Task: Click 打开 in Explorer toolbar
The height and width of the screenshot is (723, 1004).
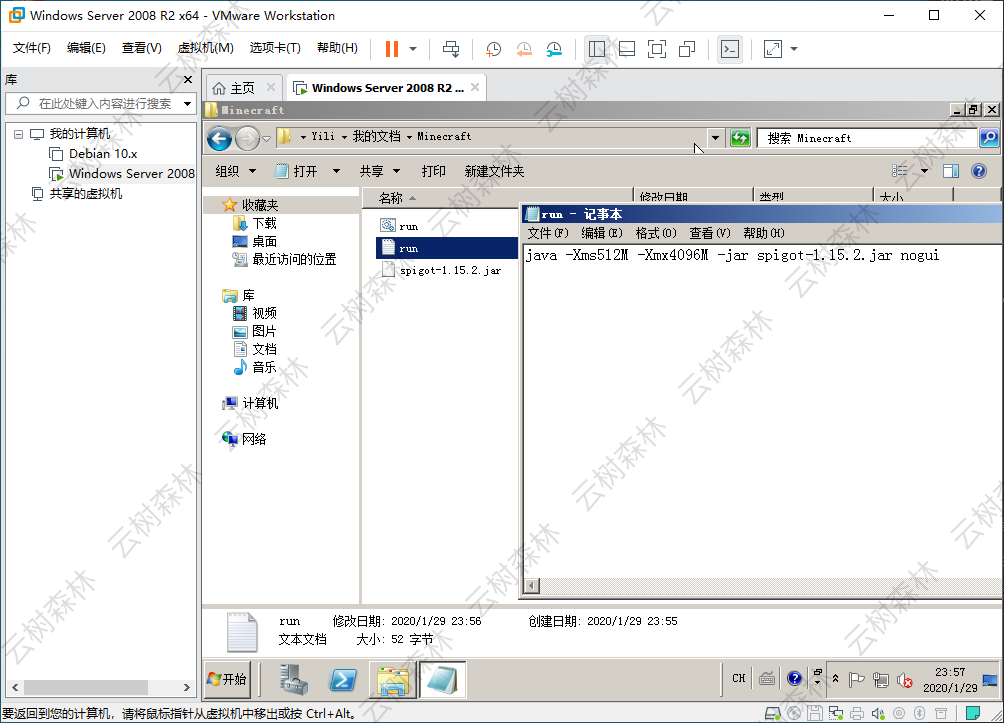Action: point(296,171)
